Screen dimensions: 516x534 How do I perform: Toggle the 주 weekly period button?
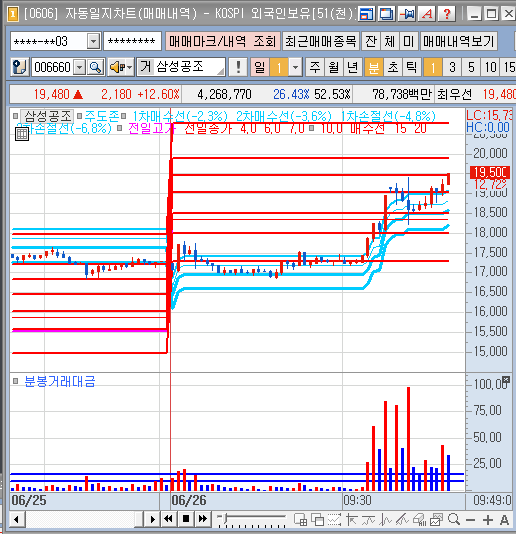[314, 67]
